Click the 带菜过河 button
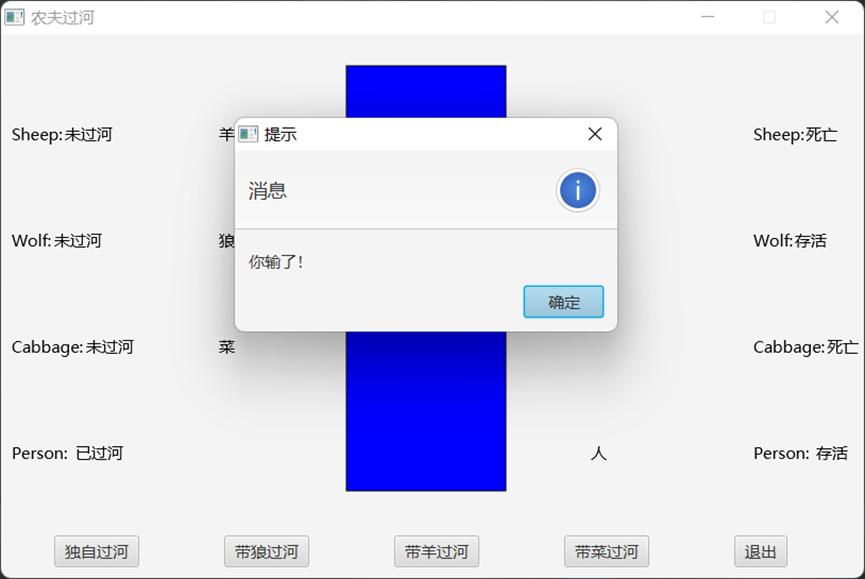The height and width of the screenshot is (579, 865). (x=606, y=551)
